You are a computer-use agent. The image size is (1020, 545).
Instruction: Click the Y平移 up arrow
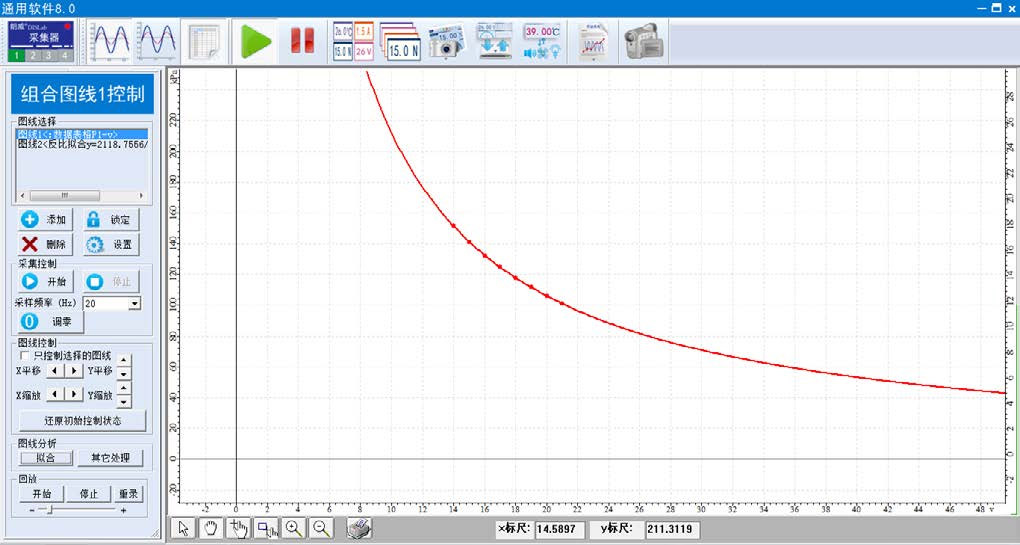click(x=124, y=361)
